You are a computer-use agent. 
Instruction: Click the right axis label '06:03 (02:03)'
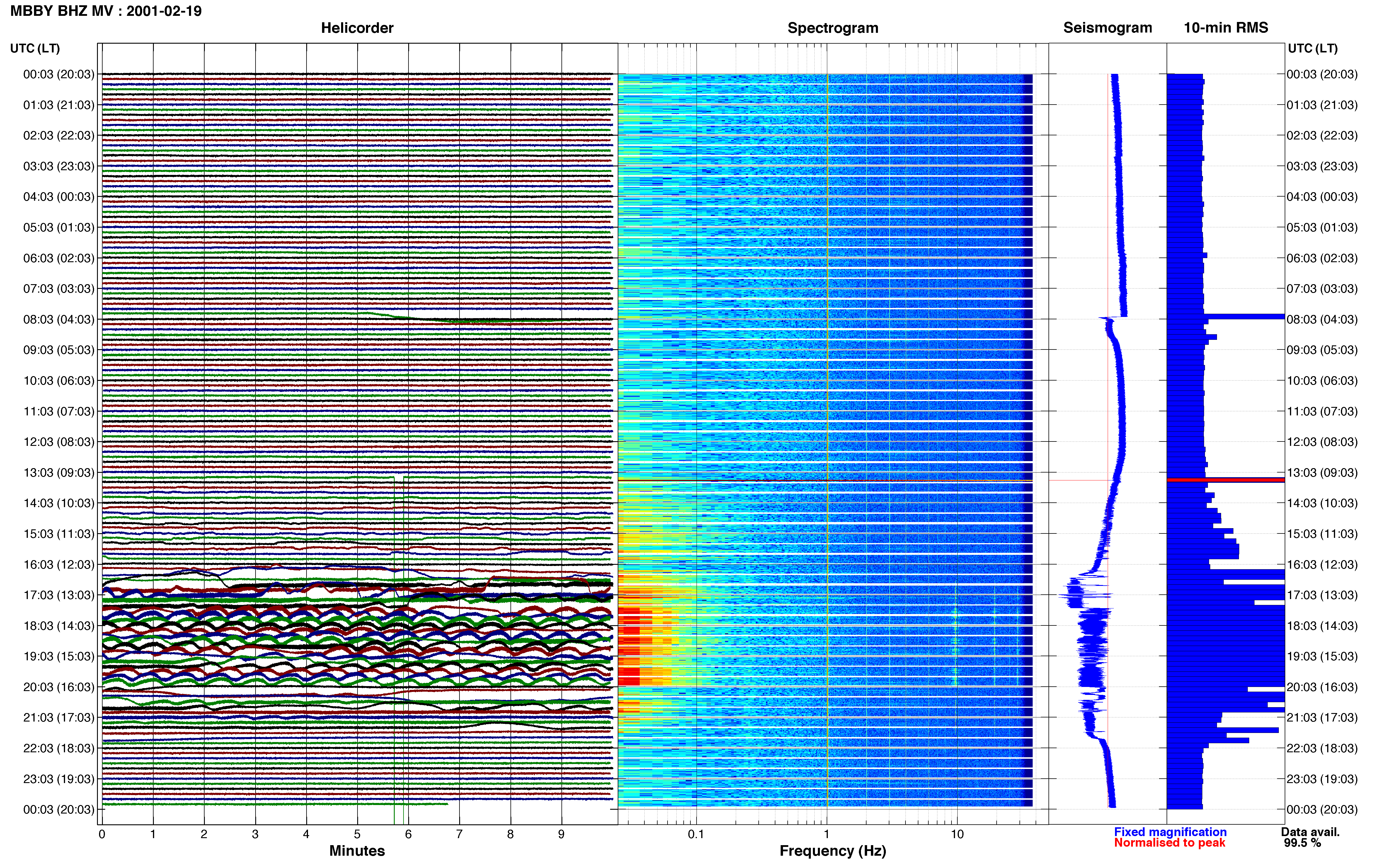coord(1322,258)
